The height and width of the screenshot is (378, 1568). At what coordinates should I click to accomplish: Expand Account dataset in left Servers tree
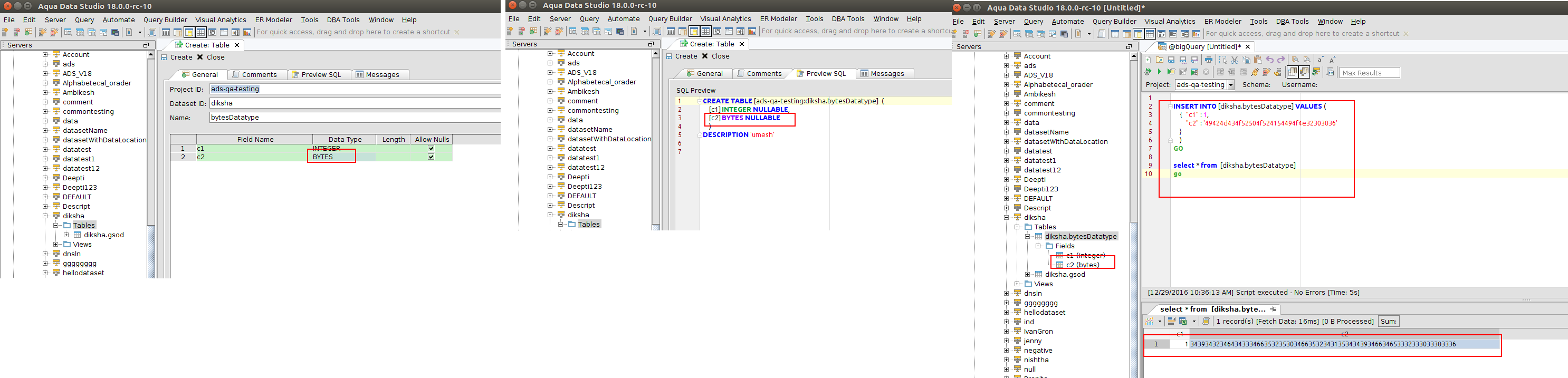[45, 55]
